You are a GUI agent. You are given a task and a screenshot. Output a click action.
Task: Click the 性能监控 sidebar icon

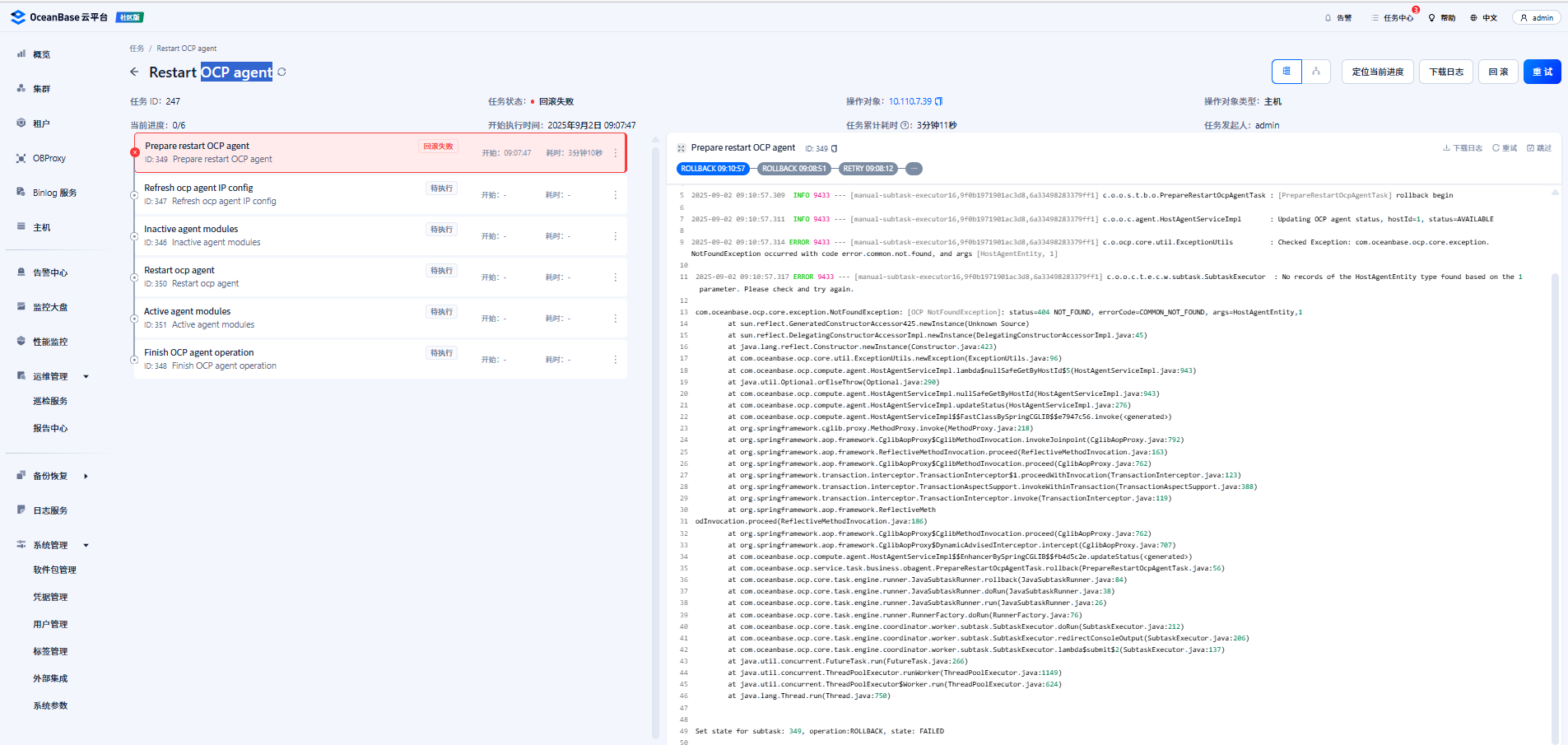click(x=21, y=341)
